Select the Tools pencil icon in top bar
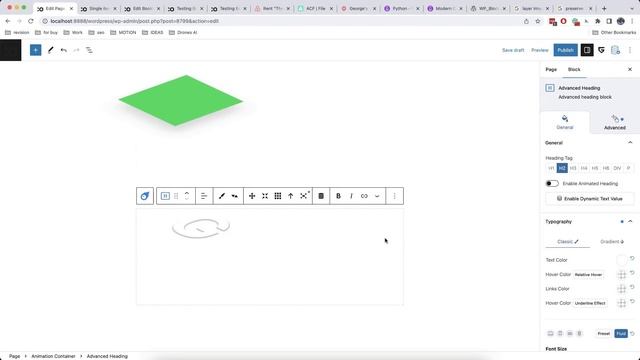This screenshot has width=640, height=360. pos(51,50)
